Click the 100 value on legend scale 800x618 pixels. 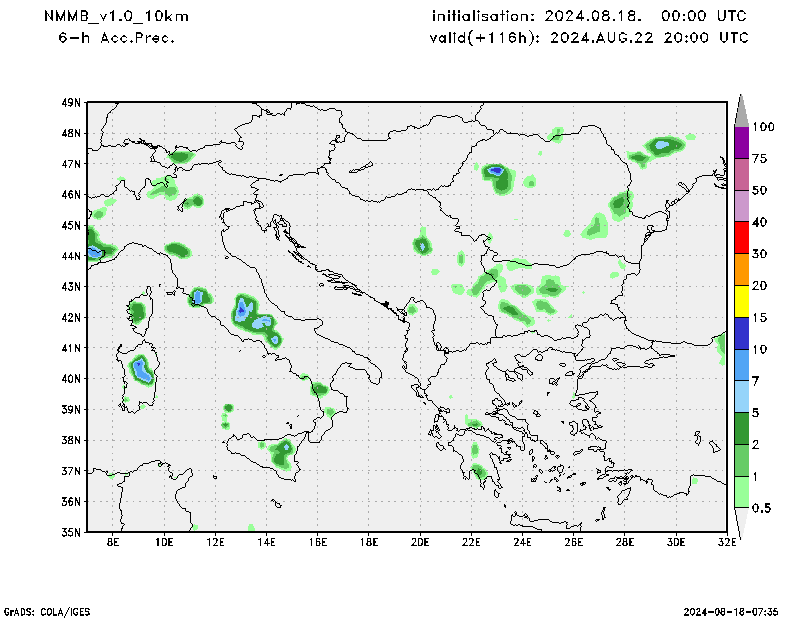coord(765,127)
